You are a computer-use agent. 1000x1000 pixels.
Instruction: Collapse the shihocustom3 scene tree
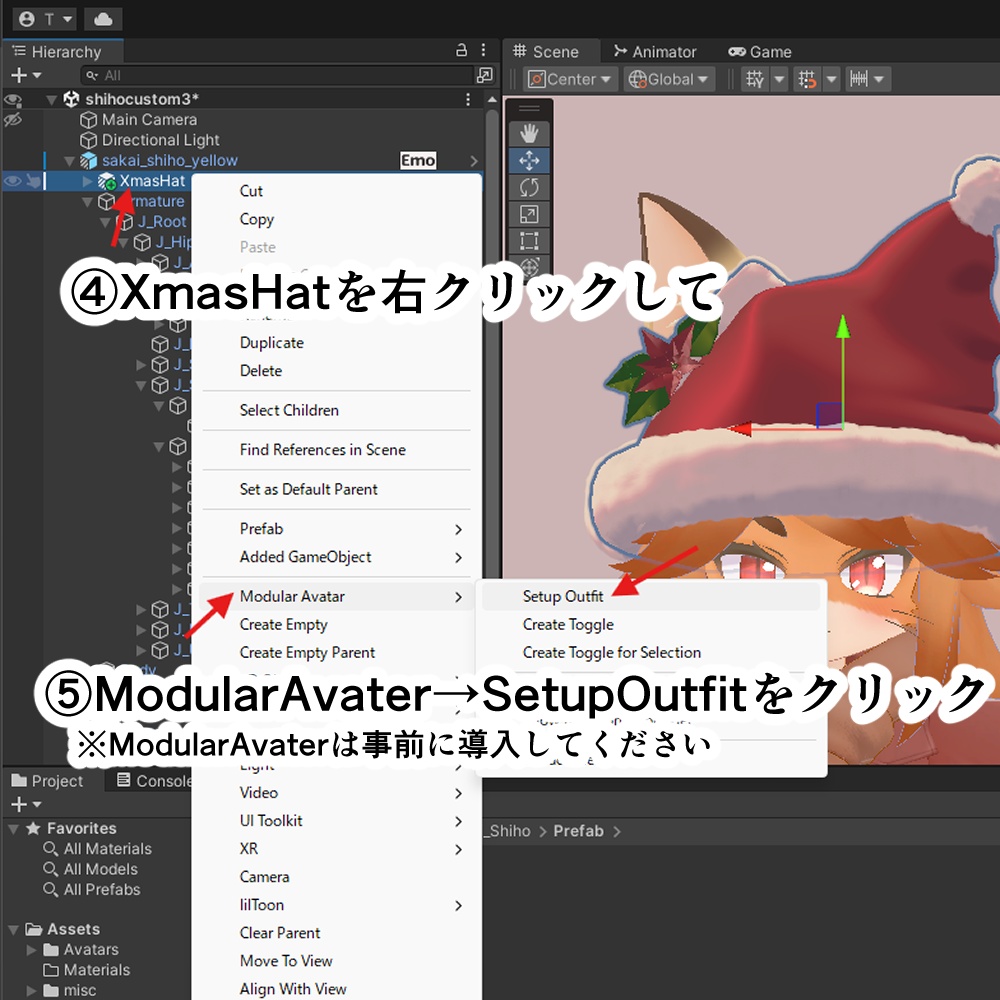[52, 99]
